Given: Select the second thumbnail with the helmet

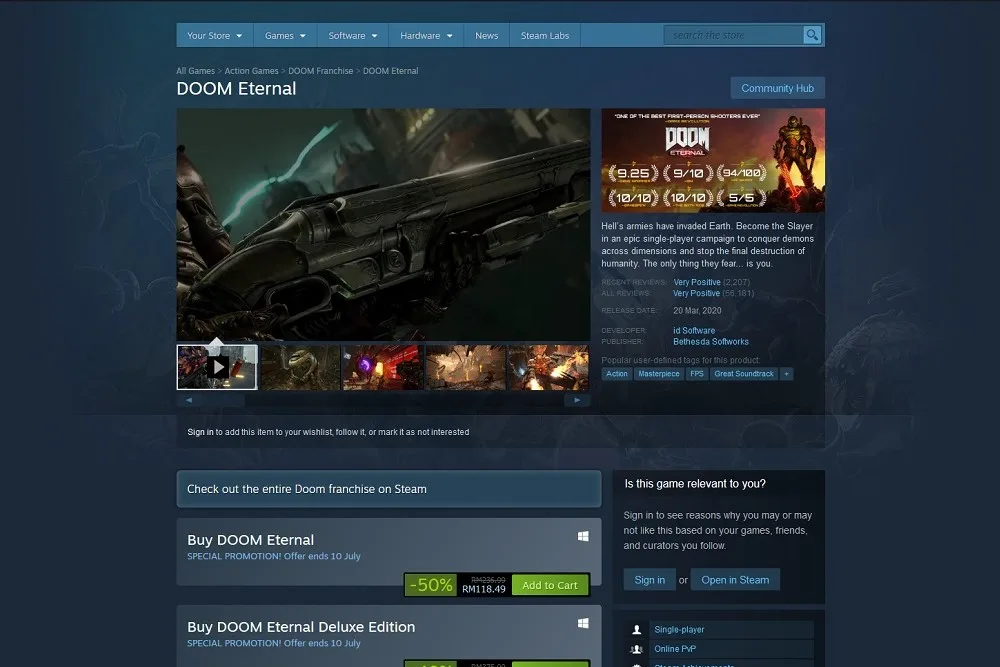Looking at the screenshot, I should [x=300, y=367].
